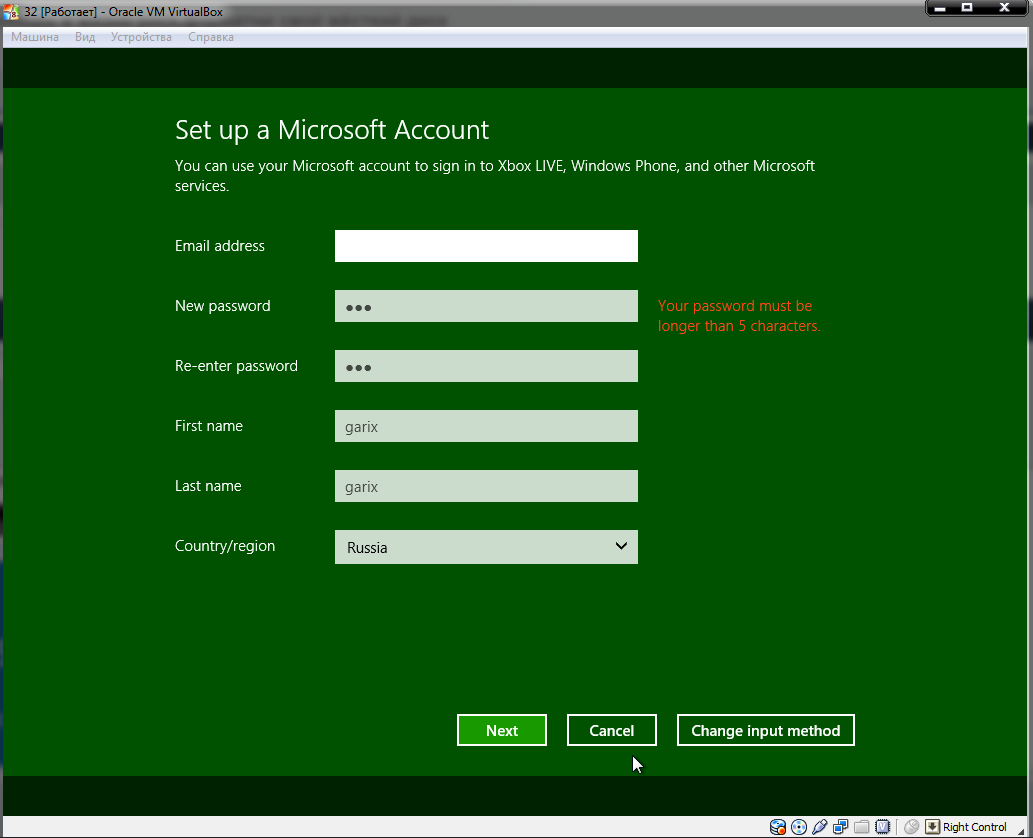Click the password length error message
Image resolution: width=1033 pixels, height=838 pixels.
coord(739,316)
